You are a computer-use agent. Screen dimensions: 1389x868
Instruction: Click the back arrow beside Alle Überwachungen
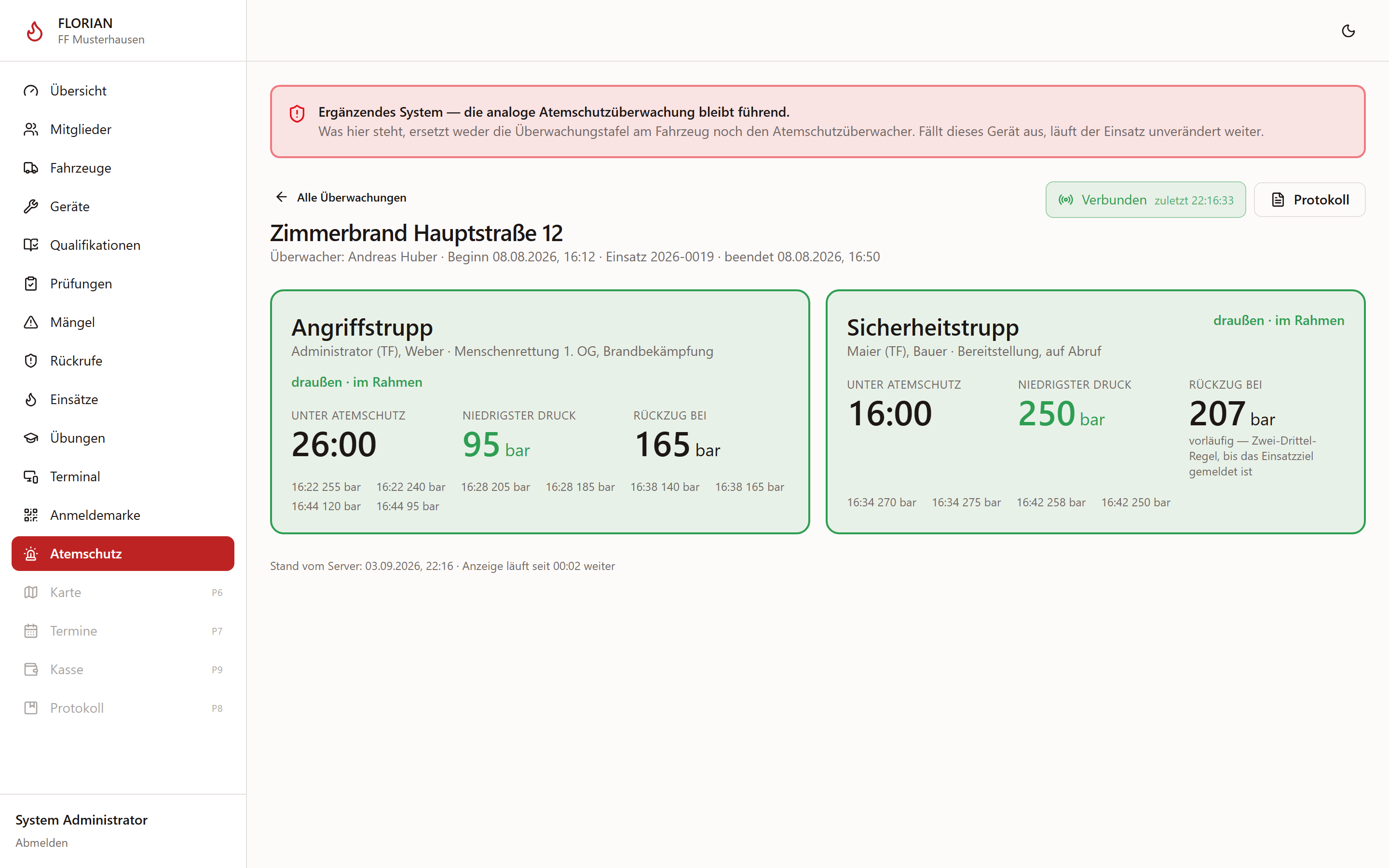(x=281, y=197)
